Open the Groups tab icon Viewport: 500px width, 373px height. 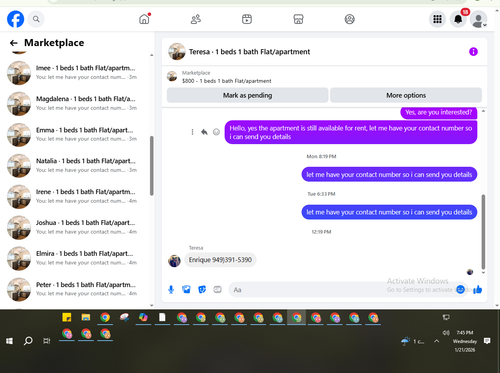point(349,19)
